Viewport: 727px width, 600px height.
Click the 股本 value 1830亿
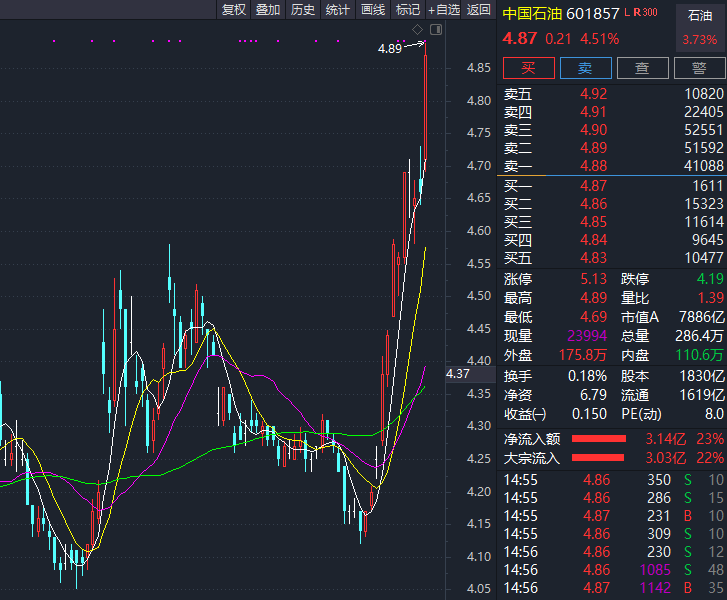click(702, 376)
